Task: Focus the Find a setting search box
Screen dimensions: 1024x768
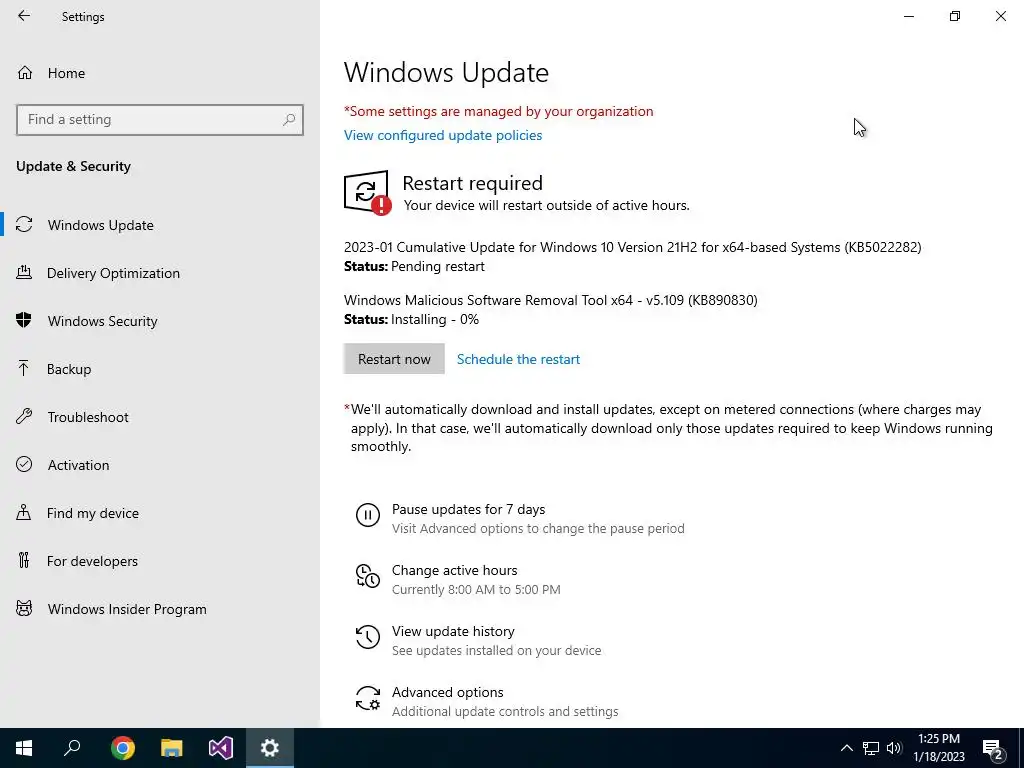Action: (x=159, y=120)
